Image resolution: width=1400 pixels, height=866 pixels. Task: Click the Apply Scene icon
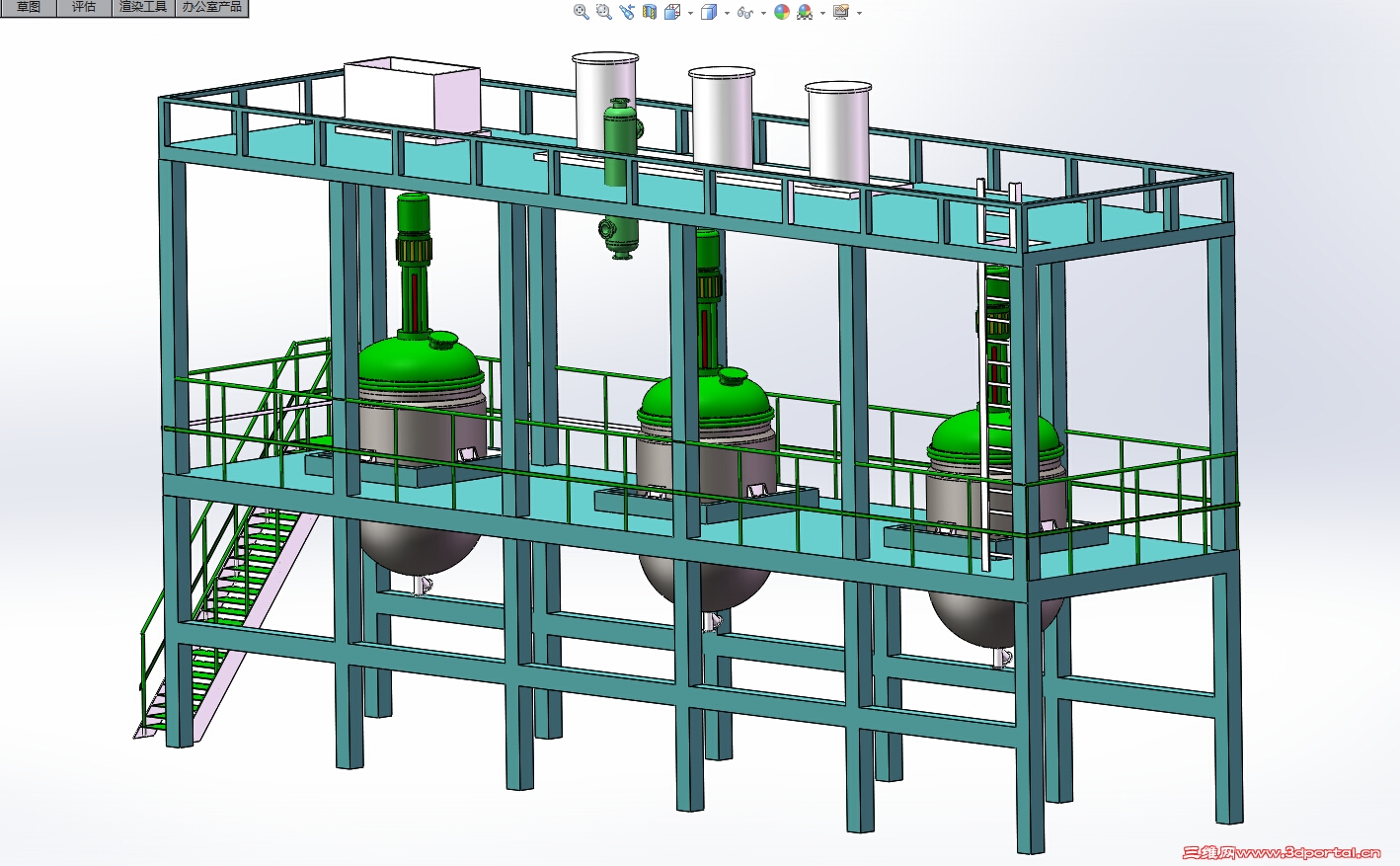[x=805, y=12]
